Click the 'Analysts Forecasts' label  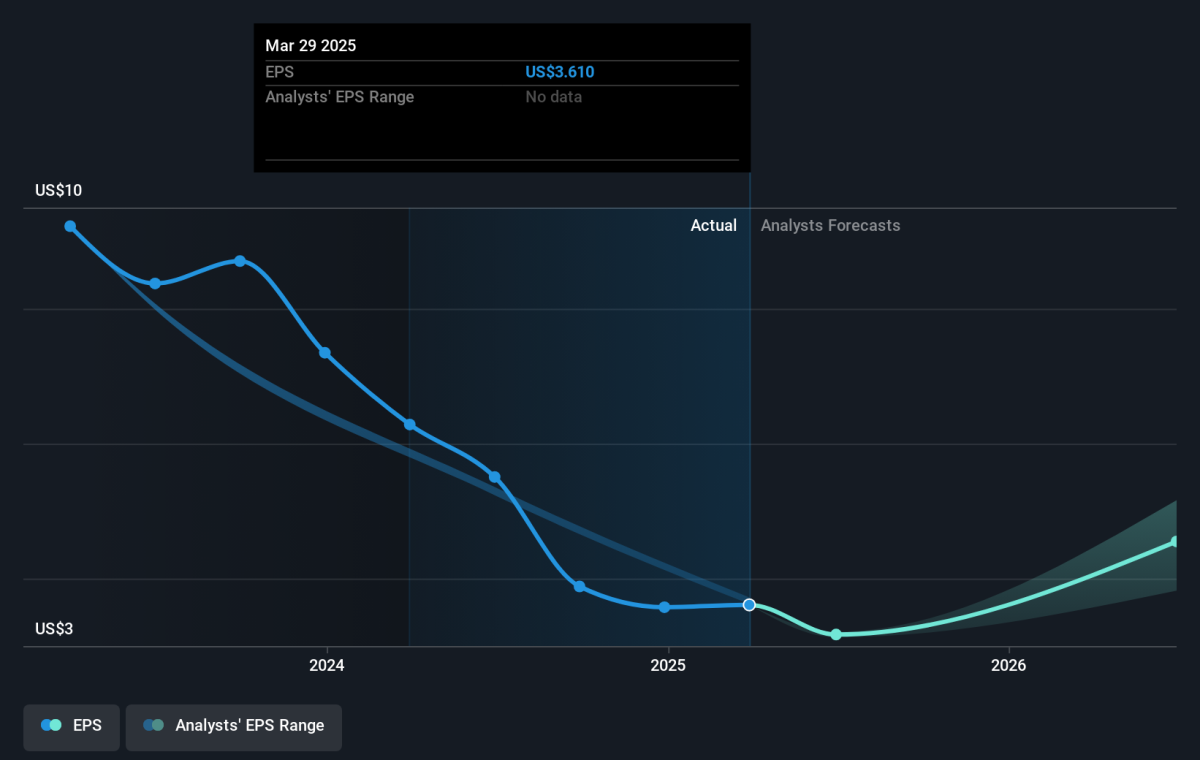point(830,226)
